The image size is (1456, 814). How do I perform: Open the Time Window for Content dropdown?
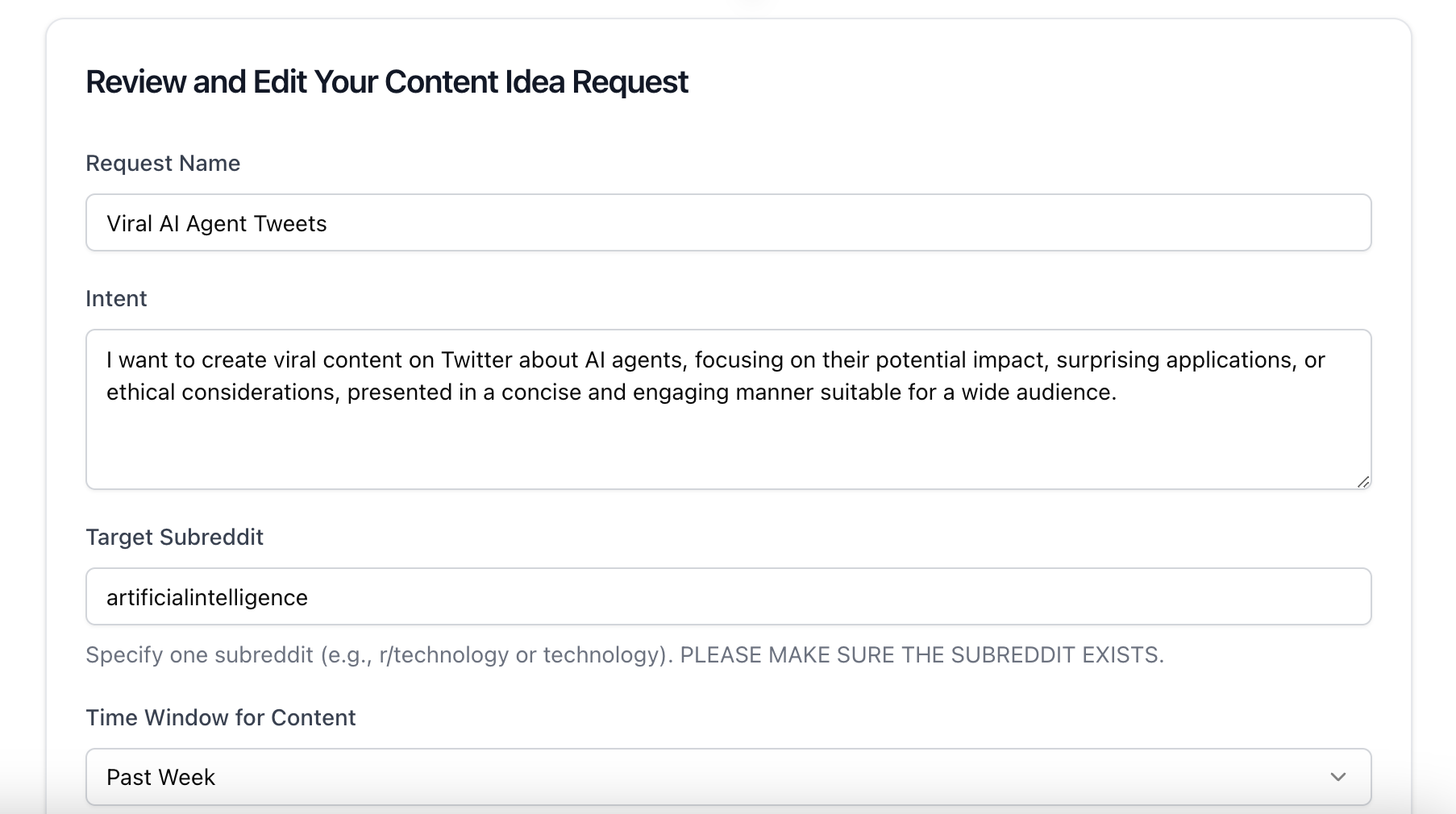pos(727,777)
